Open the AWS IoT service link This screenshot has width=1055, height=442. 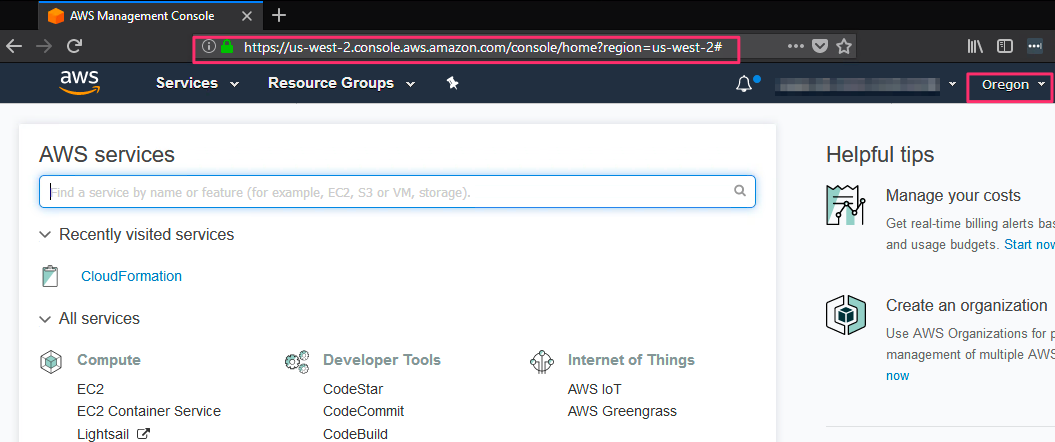[595, 390]
